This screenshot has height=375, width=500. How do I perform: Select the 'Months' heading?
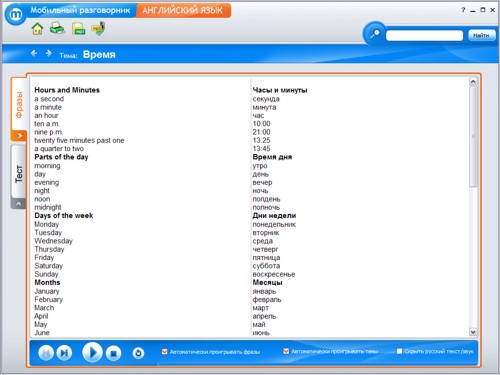point(47,283)
